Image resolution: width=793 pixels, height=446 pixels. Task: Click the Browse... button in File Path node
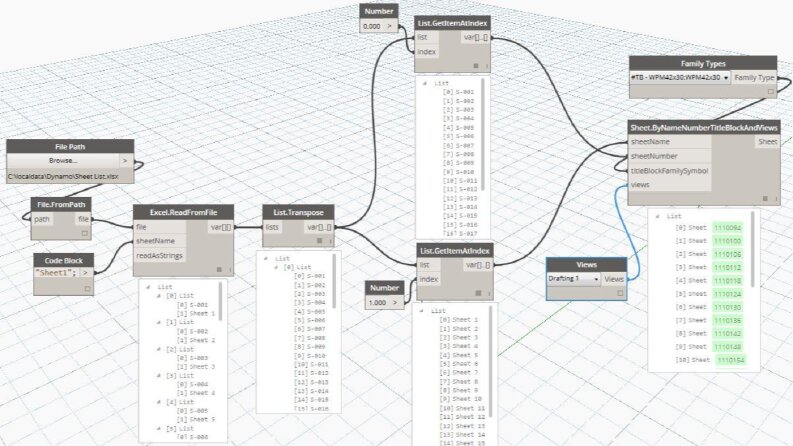pyautogui.click(x=63, y=161)
